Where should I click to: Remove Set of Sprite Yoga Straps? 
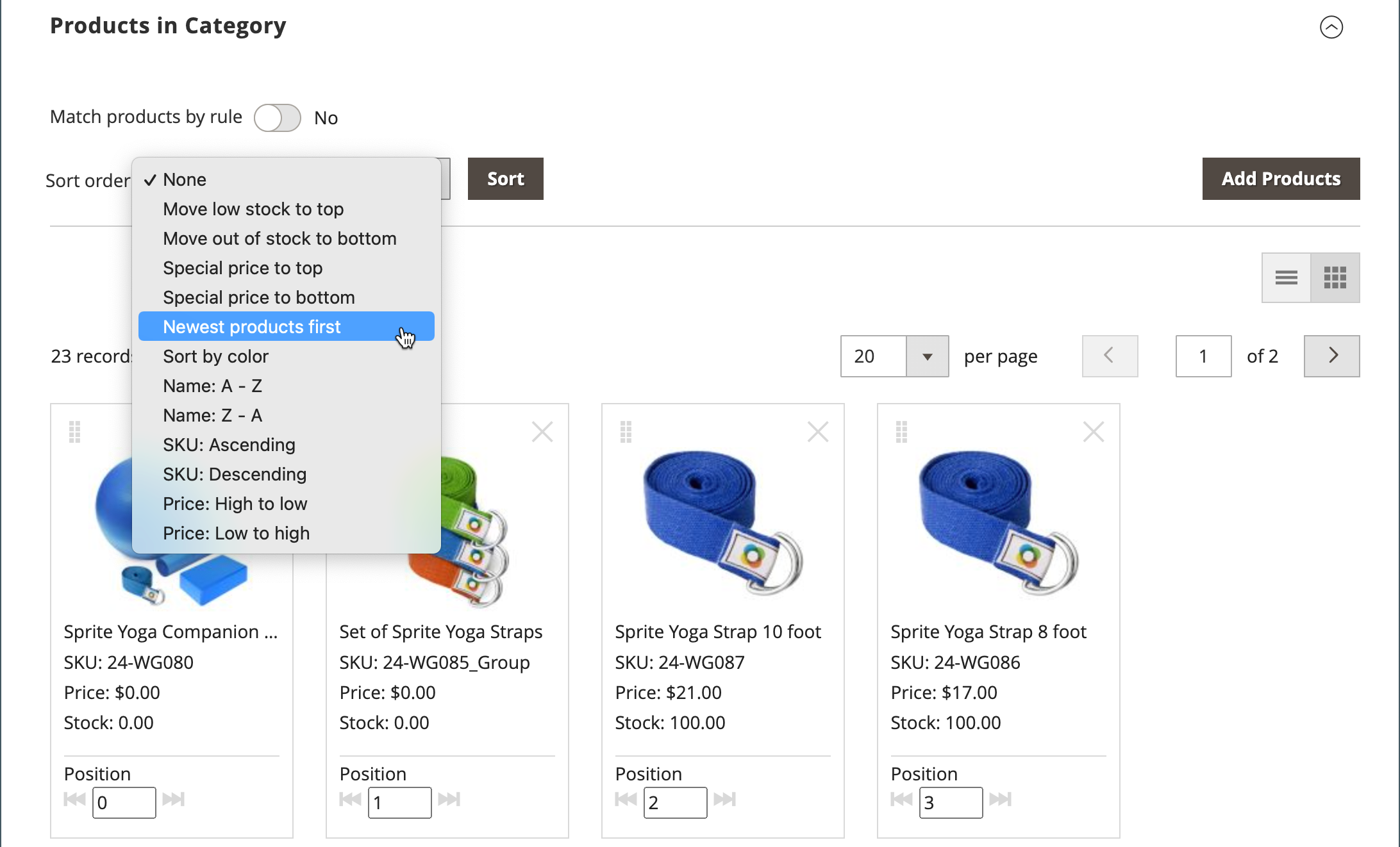pyautogui.click(x=542, y=432)
